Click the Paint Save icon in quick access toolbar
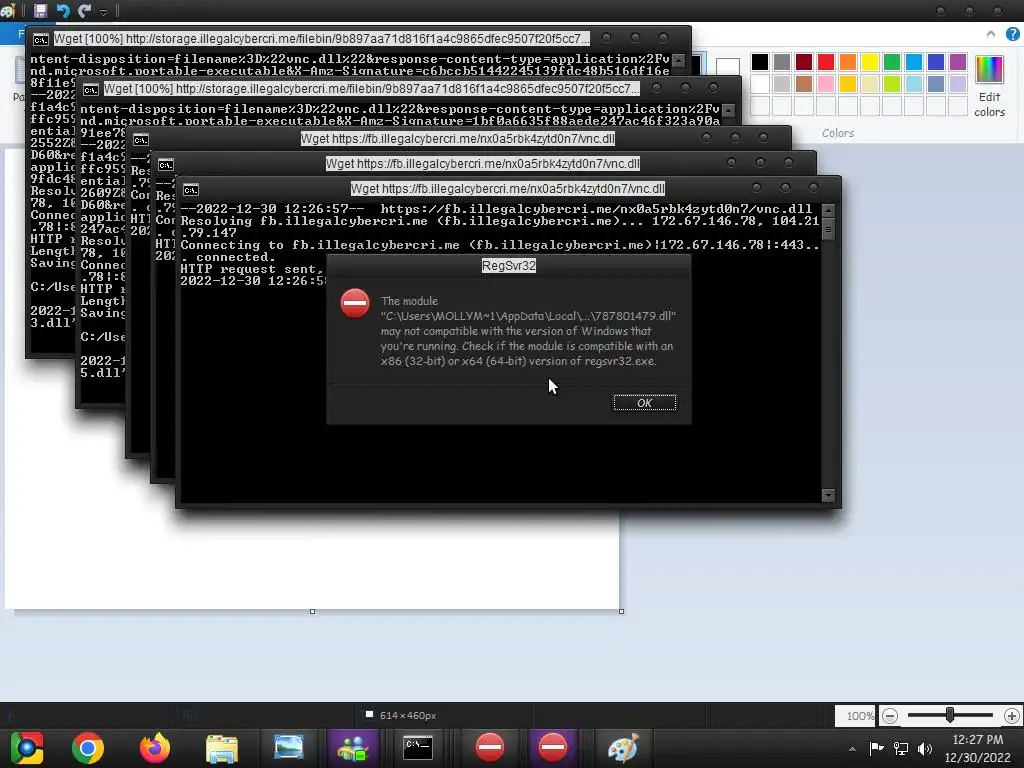 point(40,10)
